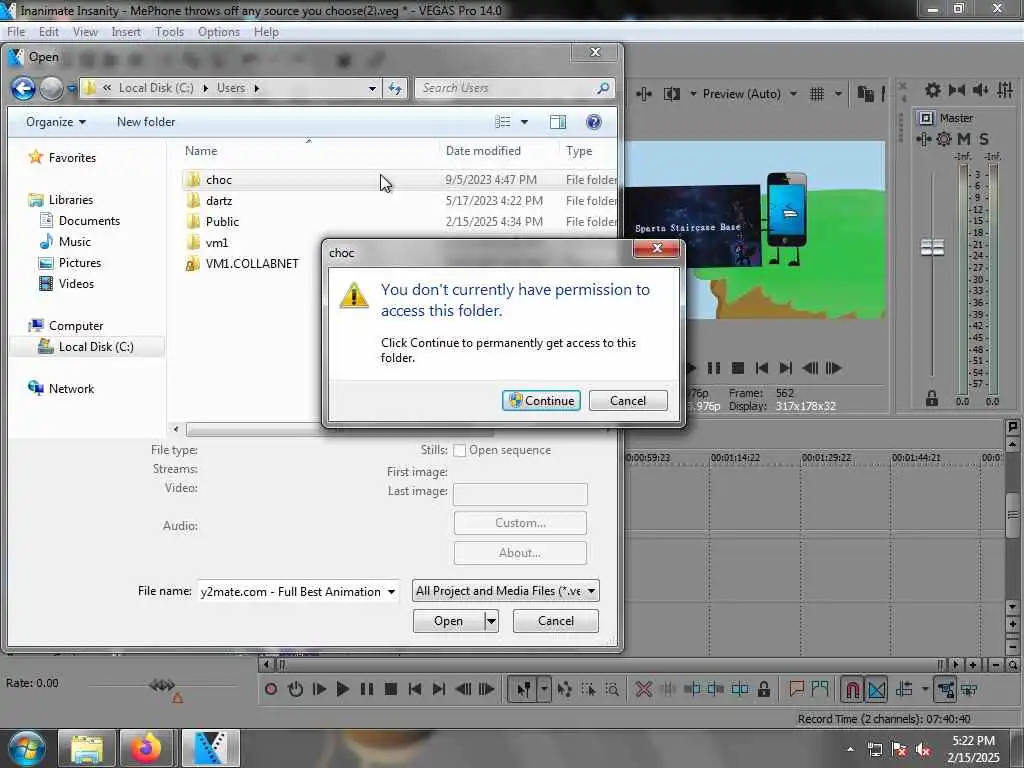Open the Open button's split arrow menu
Viewport: 1024px width, 768px height.
[x=492, y=621]
